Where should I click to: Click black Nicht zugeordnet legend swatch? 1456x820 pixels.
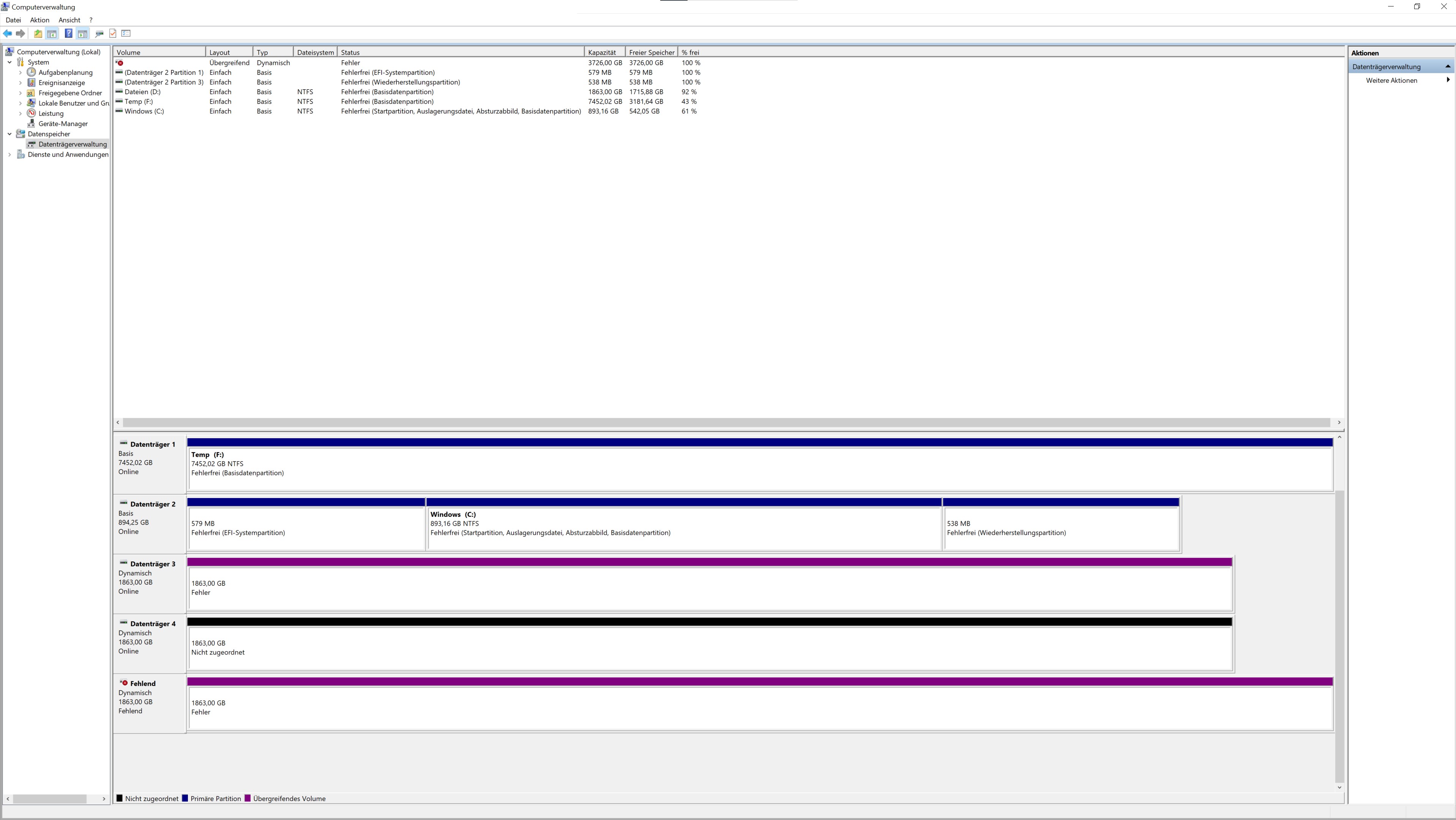(119, 798)
